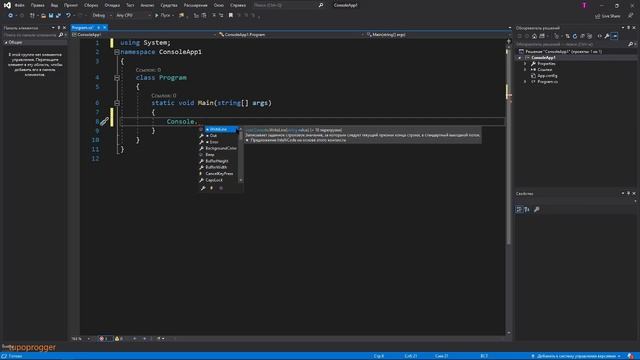Click the Solution Explorer Properties wrench icon
The width and height of the screenshot is (640, 360).
coord(607,36)
